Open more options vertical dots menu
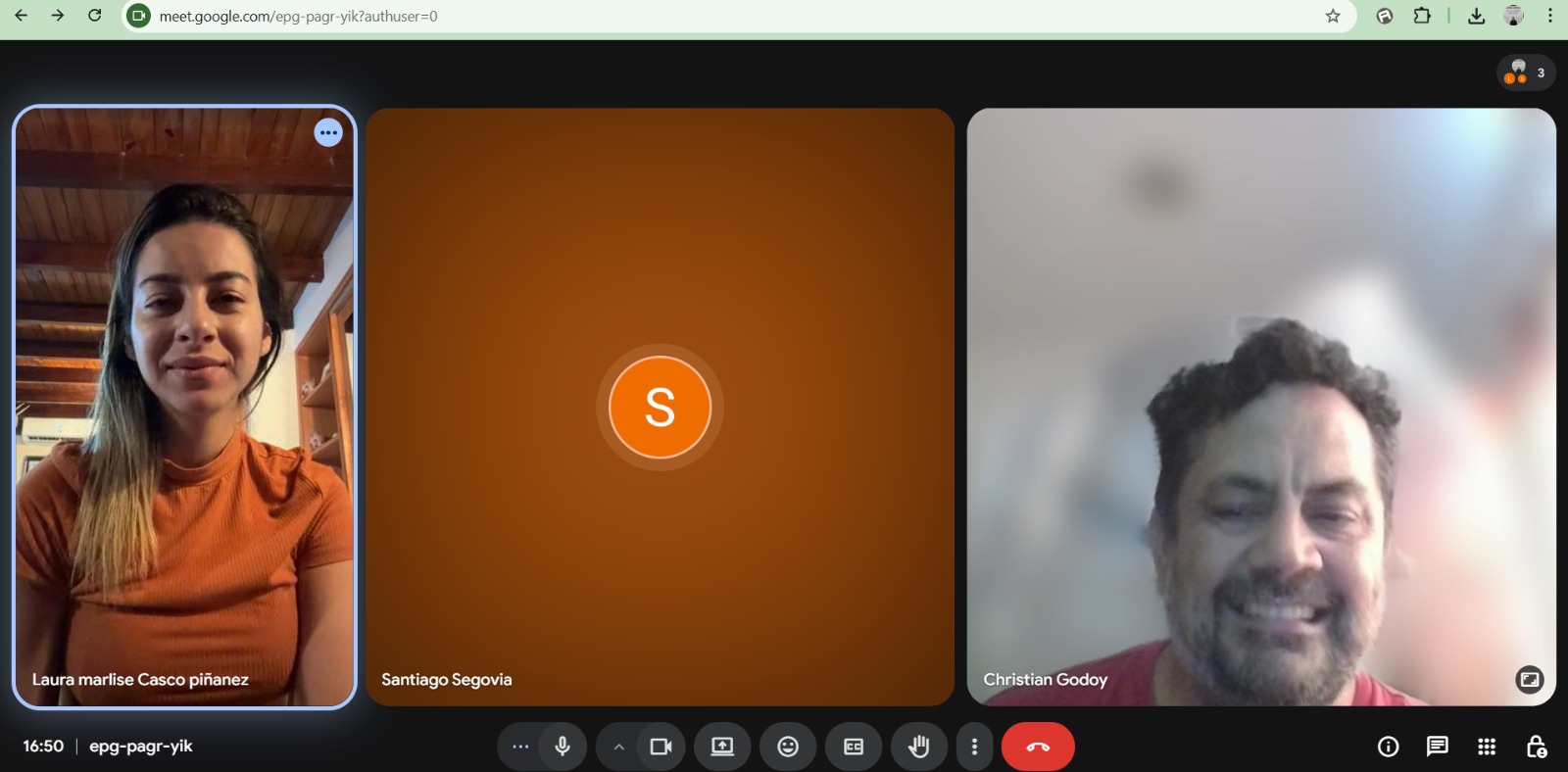The image size is (1568, 772). [974, 747]
